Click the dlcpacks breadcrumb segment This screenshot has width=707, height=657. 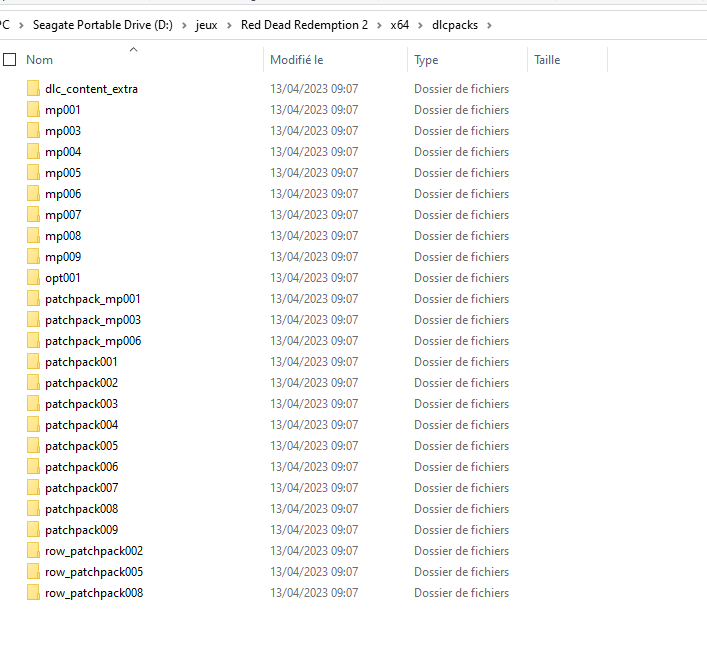(455, 25)
